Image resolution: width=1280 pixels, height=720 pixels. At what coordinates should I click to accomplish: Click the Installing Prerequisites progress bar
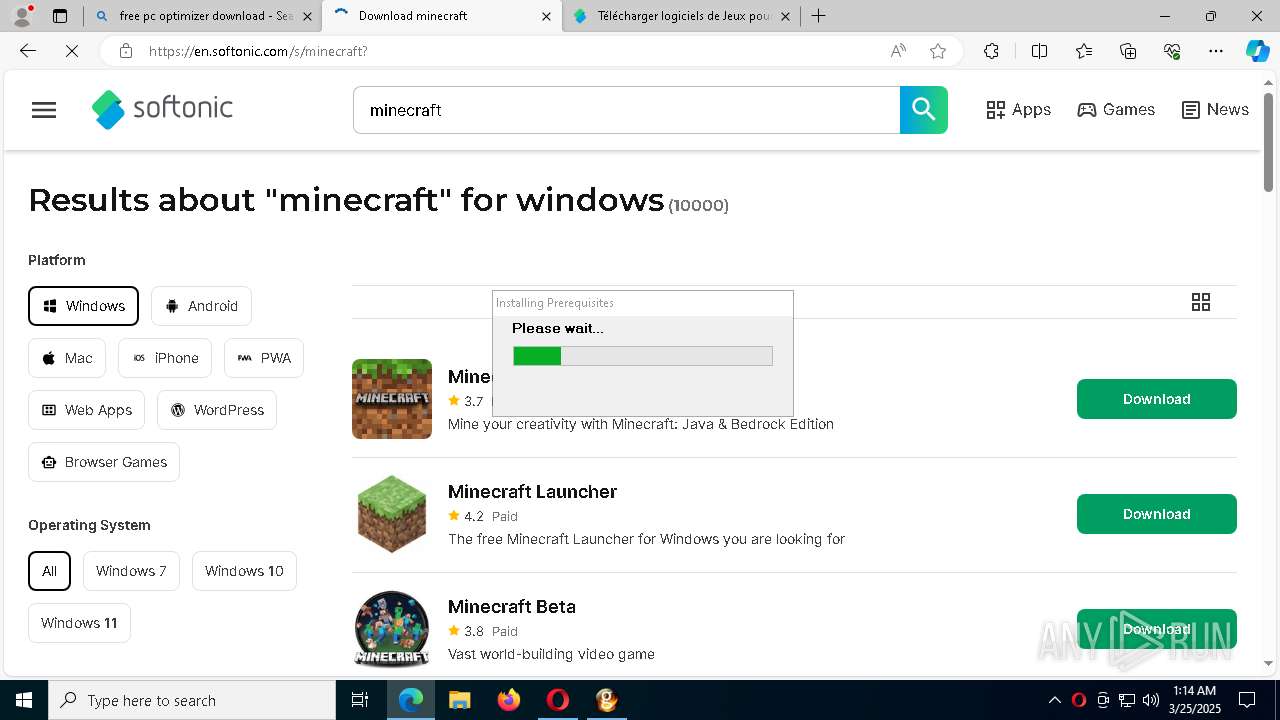coord(642,356)
